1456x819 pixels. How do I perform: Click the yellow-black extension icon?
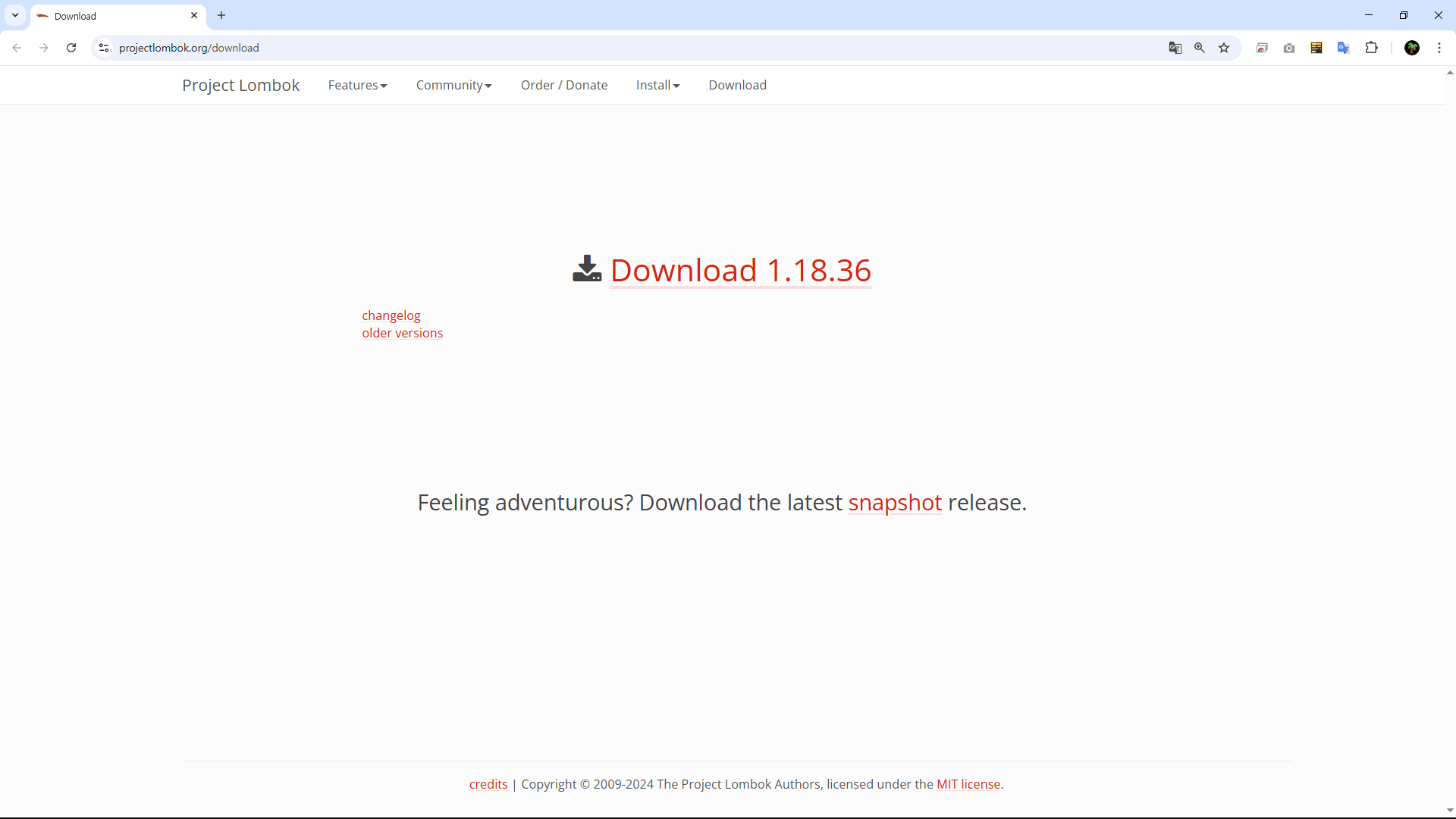(1316, 48)
